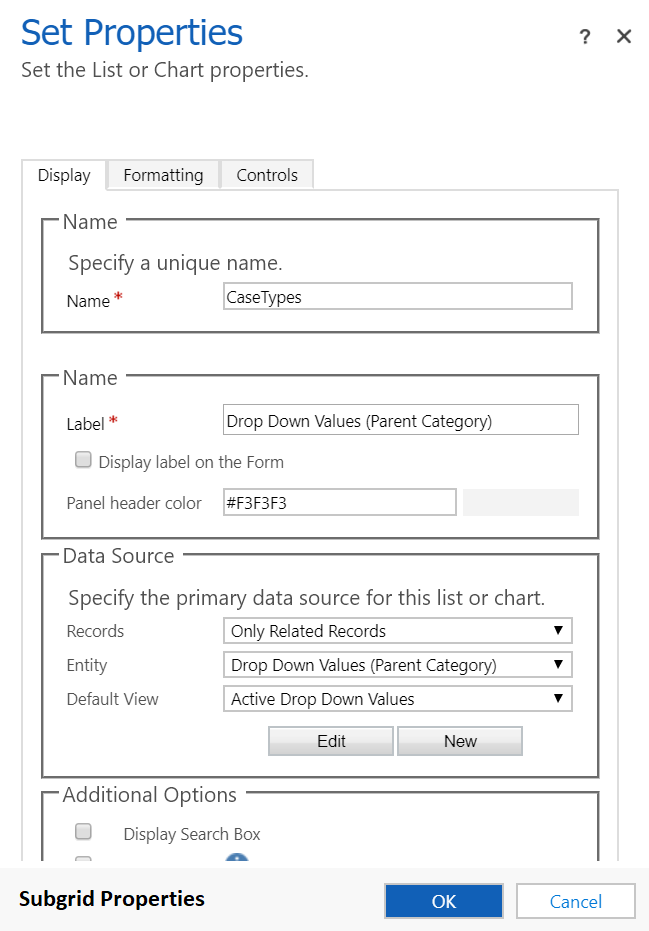Toggle the checkbox below Display Search Box
The height and width of the screenshot is (931, 649).
click(84, 860)
